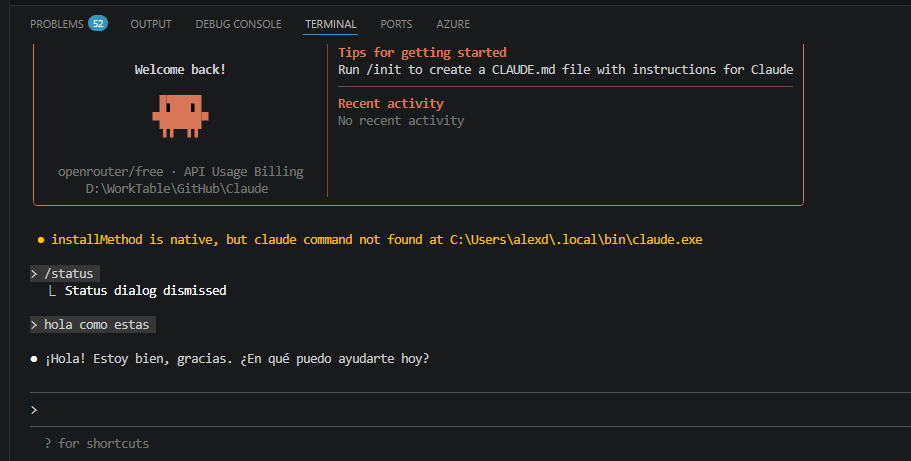Image resolution: width=911 pixels, height=461 pixels.
Task: Activate the TERMINAL tab
Action: point(331,23)
